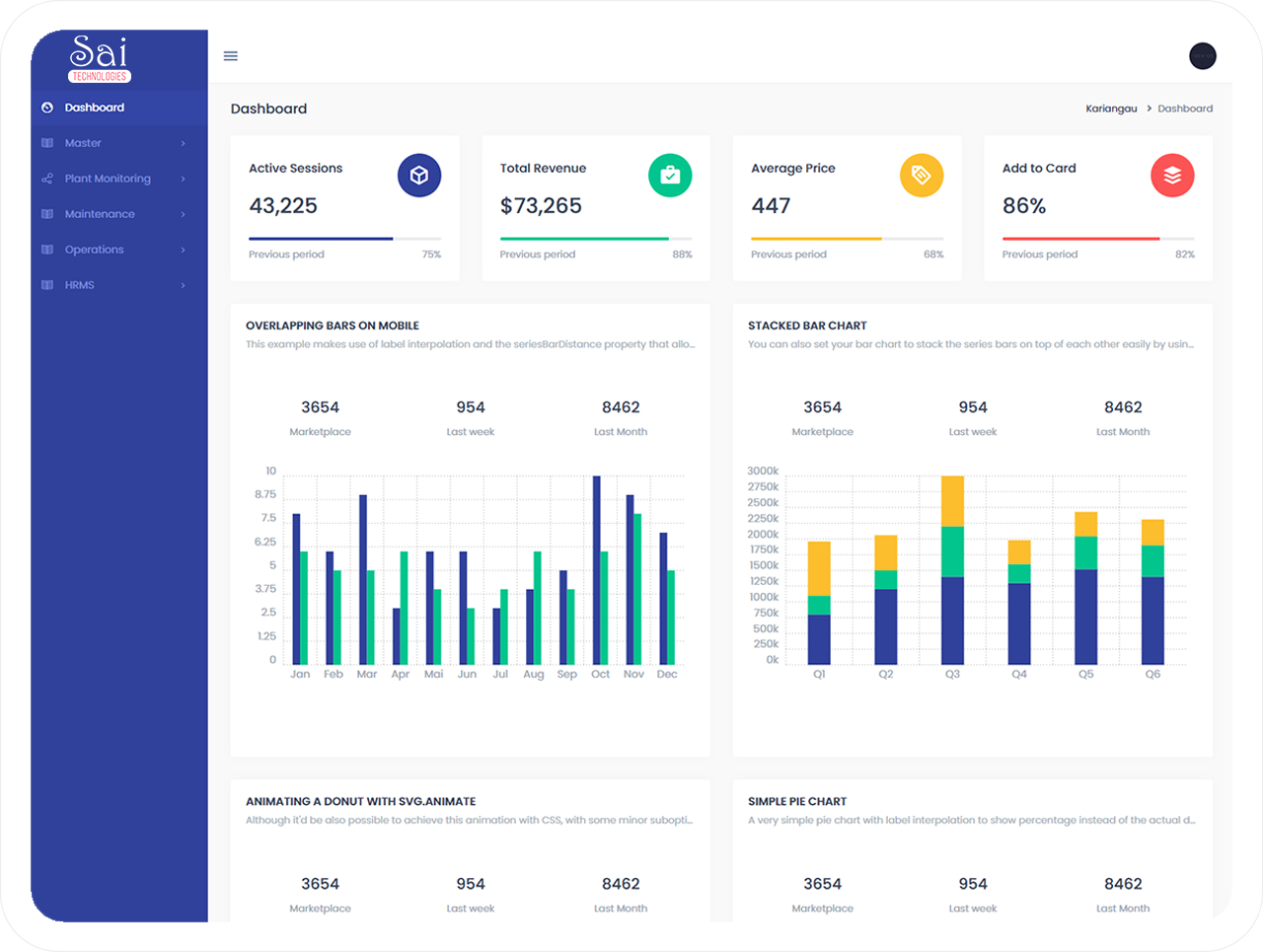
Task: Click the Animating a Donut title
Action: (x=361, y=802)
